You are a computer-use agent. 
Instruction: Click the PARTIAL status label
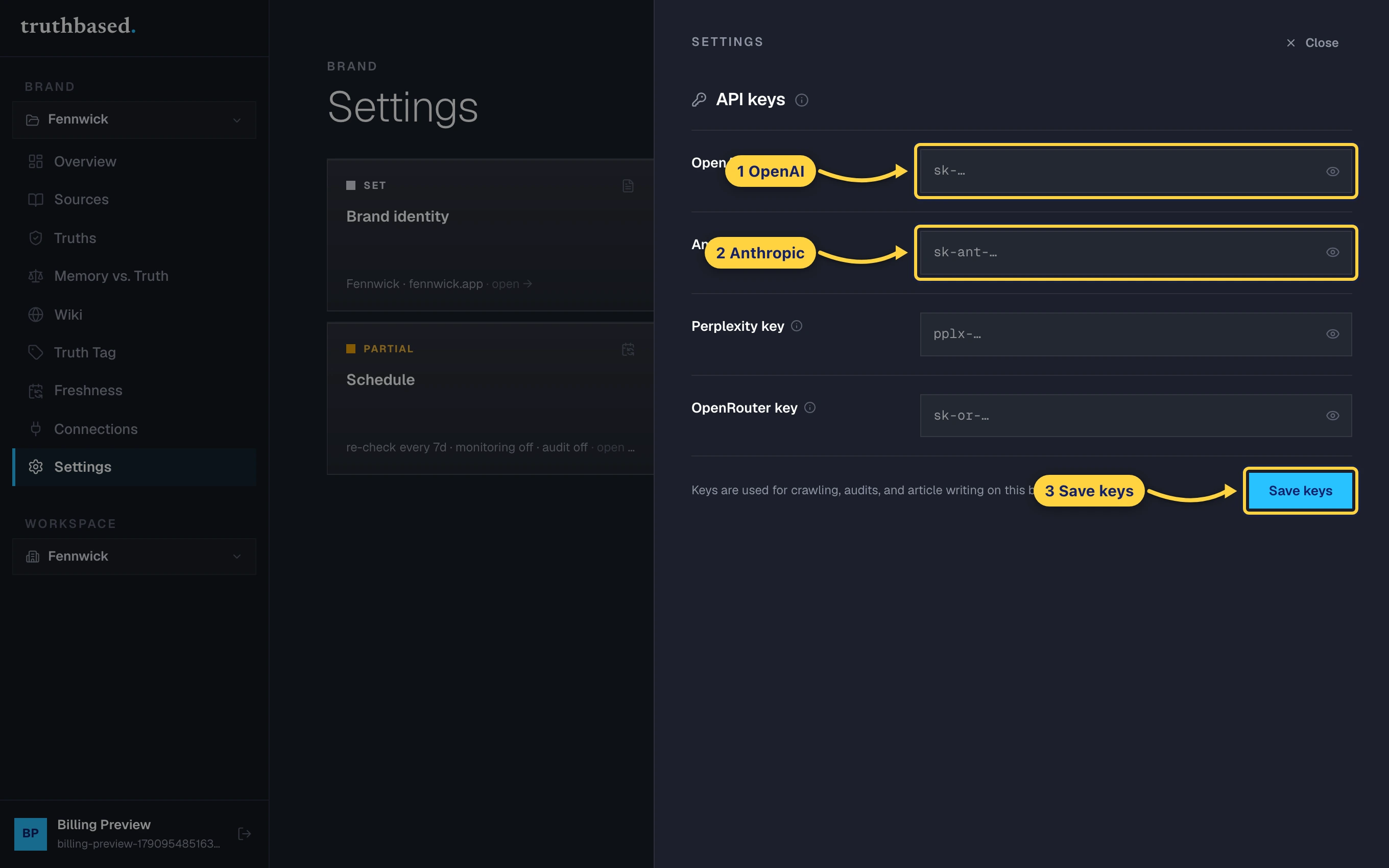(x=388, y=349)
